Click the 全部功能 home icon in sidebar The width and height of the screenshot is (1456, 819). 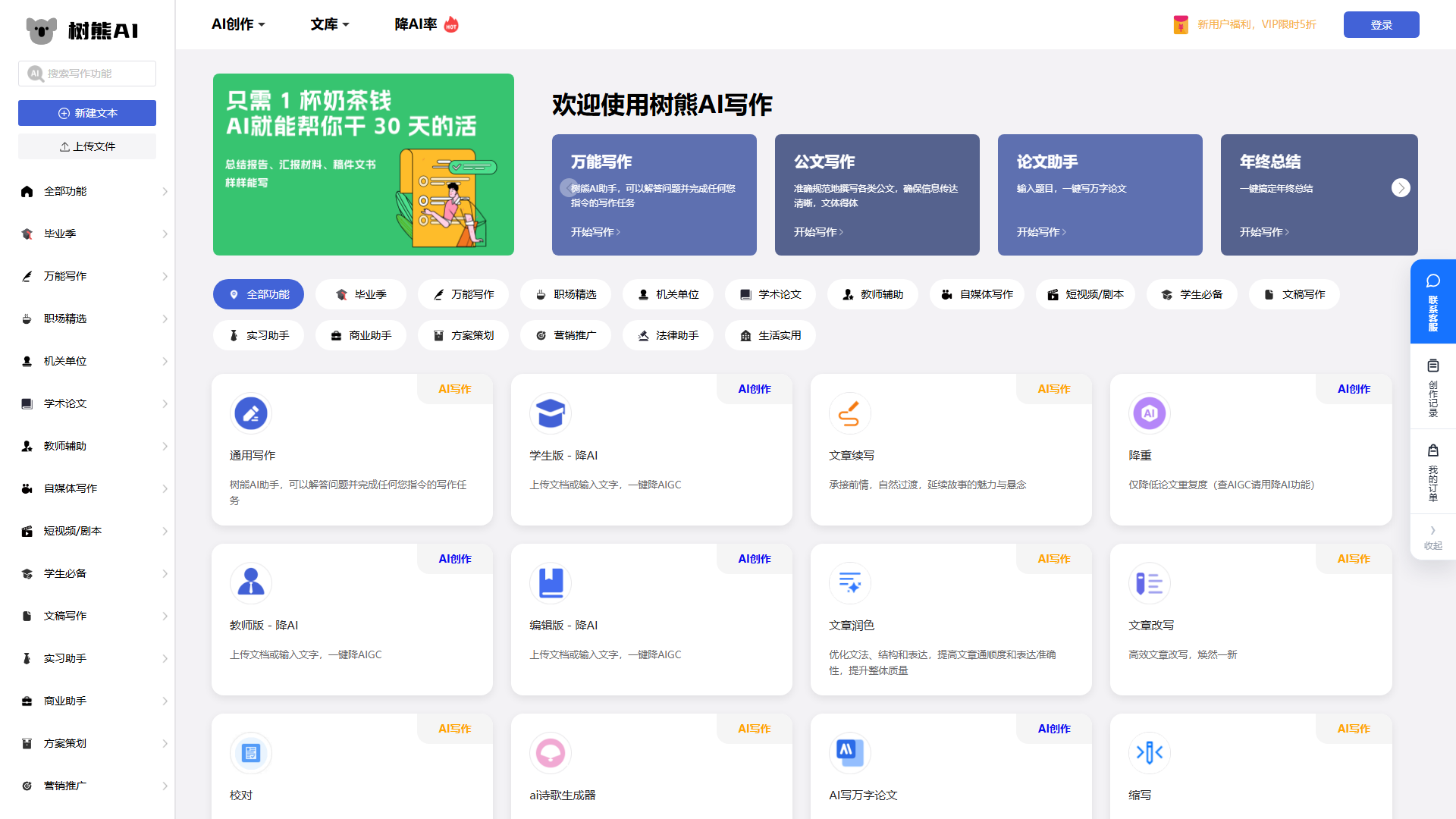pos(27,191)
